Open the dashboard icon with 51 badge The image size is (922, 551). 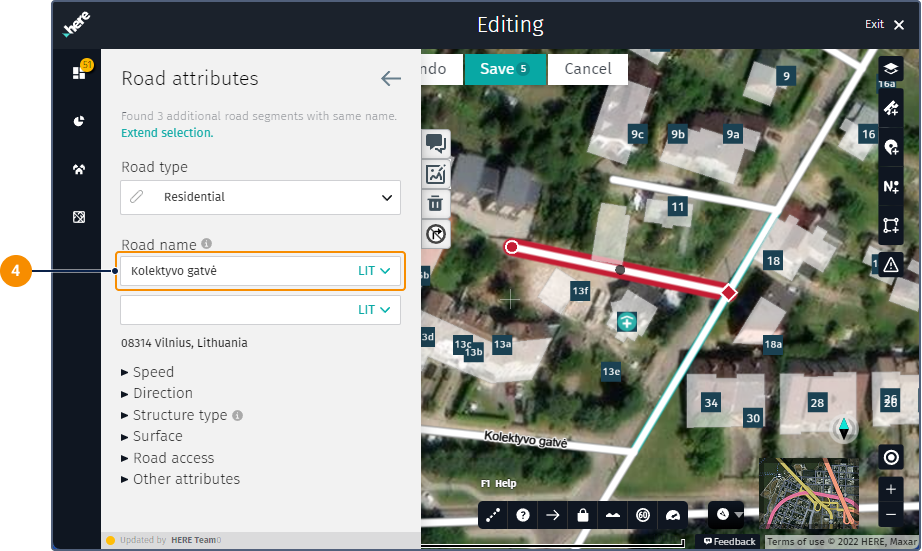[x=80, y=71]
